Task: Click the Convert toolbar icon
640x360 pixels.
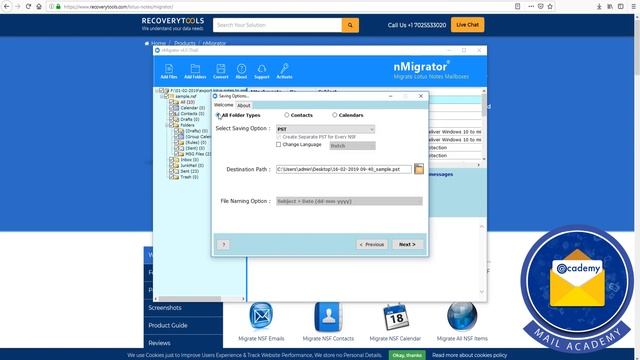Action: pyautogui.click(x=220, y=71)
